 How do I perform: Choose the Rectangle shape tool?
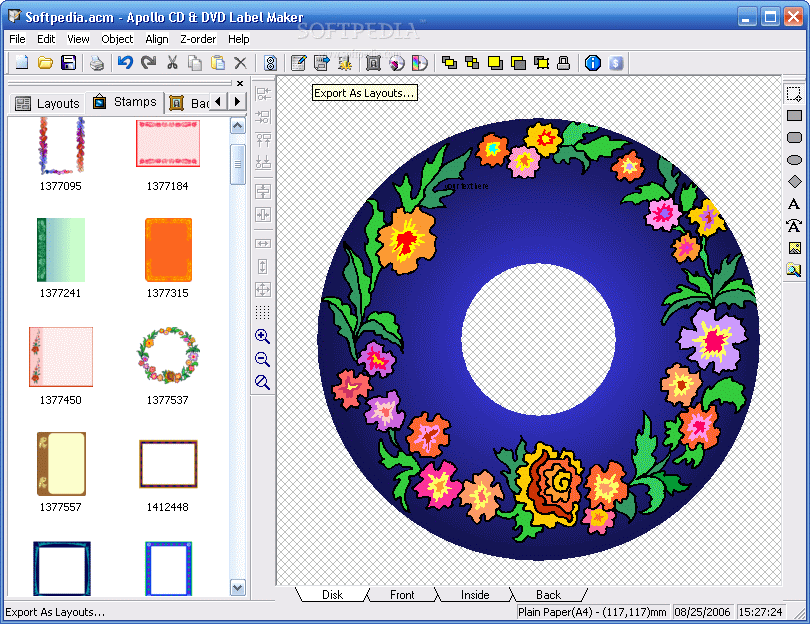pyautogui.click(x=795, y=114)
